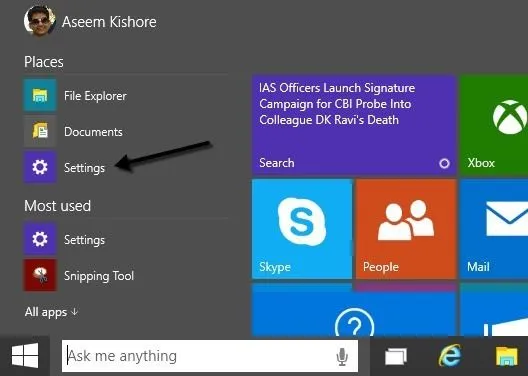Image resolution: width=528 pixels, height=376 pixels.
Task: Open the question mark help tile
Action: (354, 310)
